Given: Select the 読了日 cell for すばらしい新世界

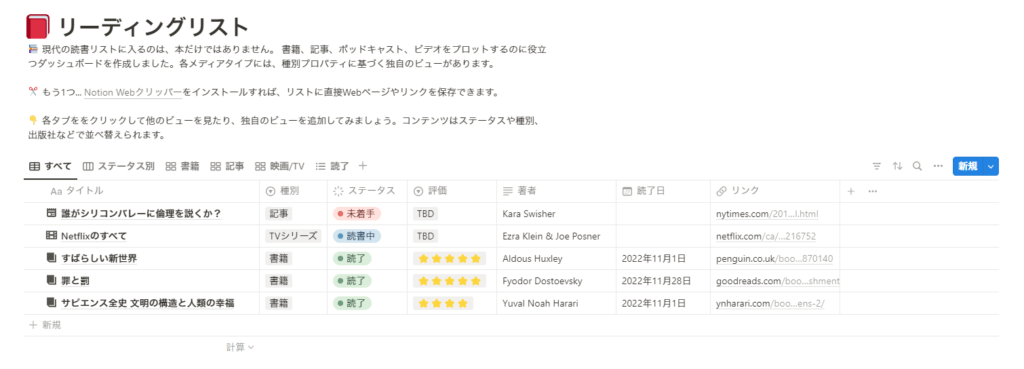Looking at the screenshot, I should [x=664, y=259].
